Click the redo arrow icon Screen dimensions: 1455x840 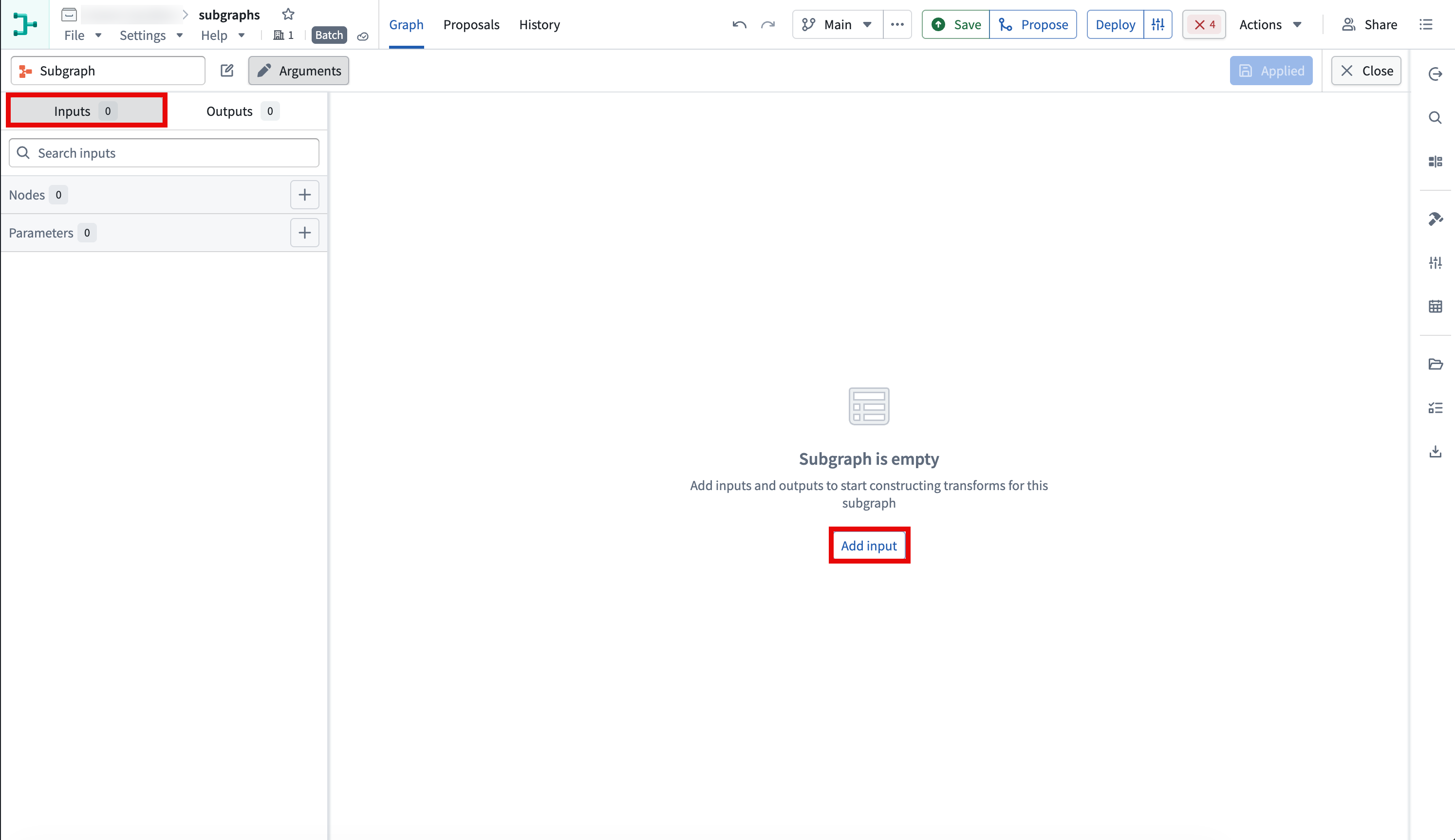tap(767, 24)
